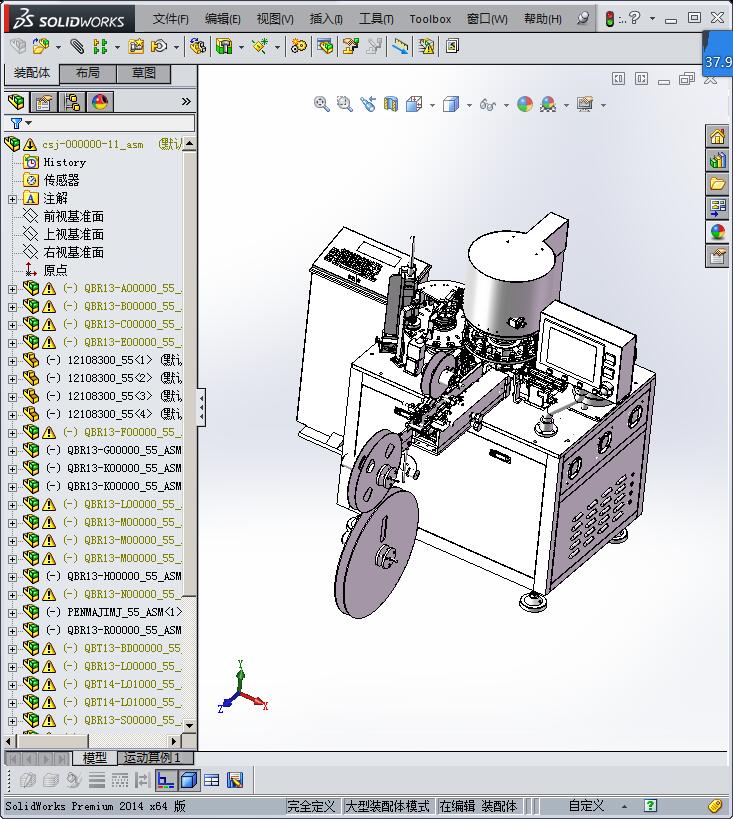The height and width of the screenshot is (819, 733).
Task: Open the PropertyManager tab icon
Action: pos(44,102)
